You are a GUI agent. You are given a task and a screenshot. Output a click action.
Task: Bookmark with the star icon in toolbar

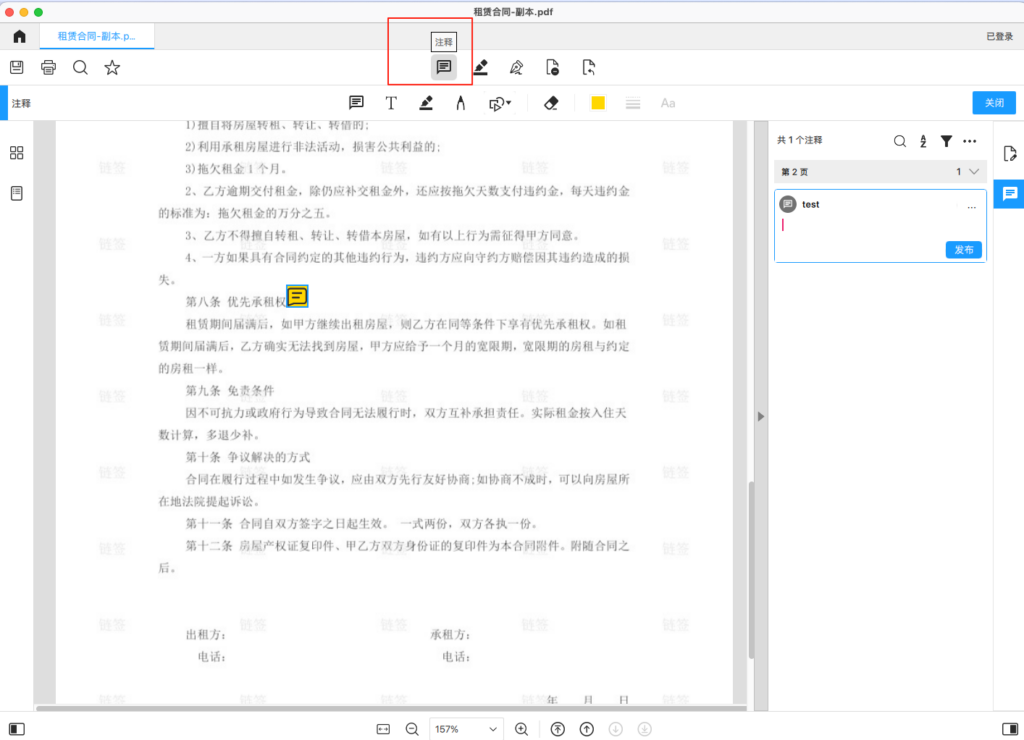click(112, 68)
